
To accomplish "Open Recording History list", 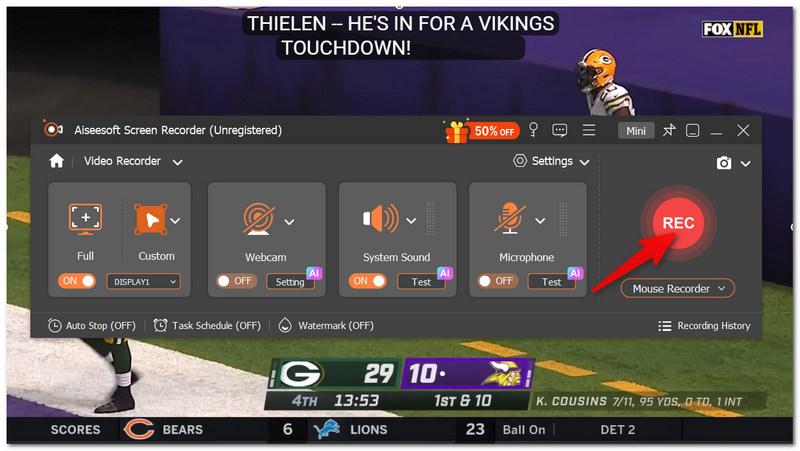I will click(704, 326).
